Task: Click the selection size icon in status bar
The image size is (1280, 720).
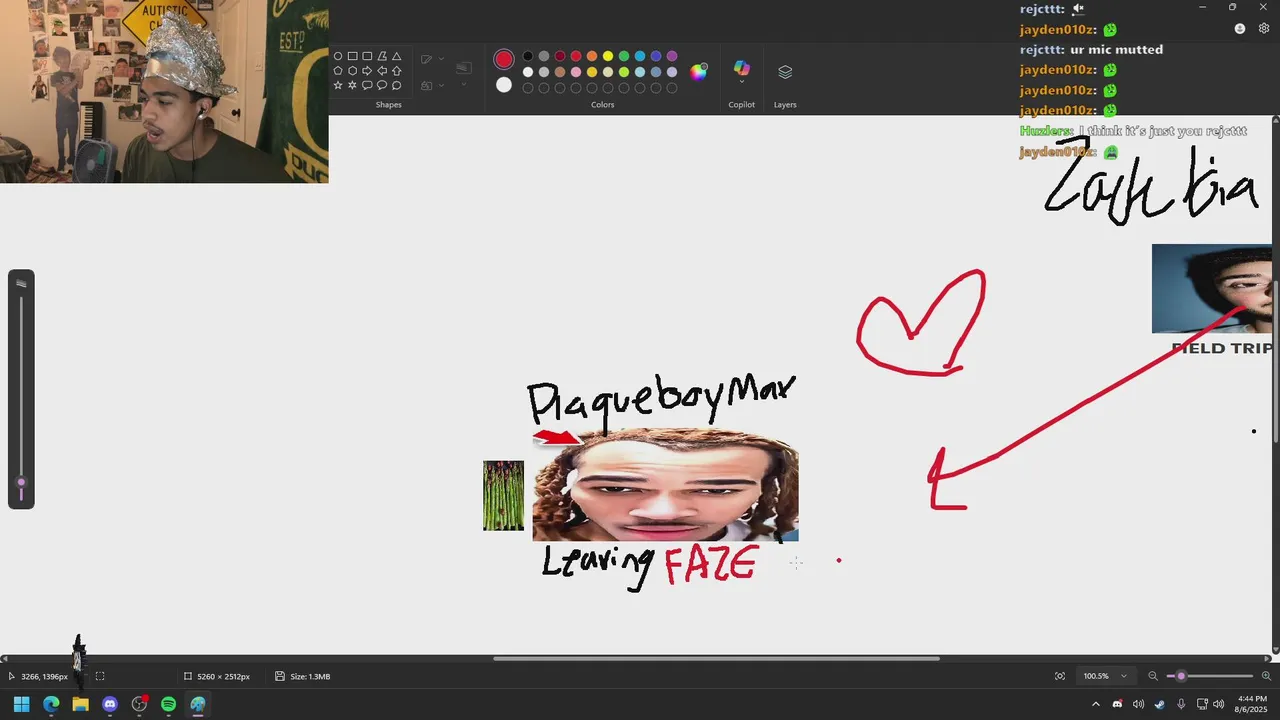Action: click(x=100, y=676)
